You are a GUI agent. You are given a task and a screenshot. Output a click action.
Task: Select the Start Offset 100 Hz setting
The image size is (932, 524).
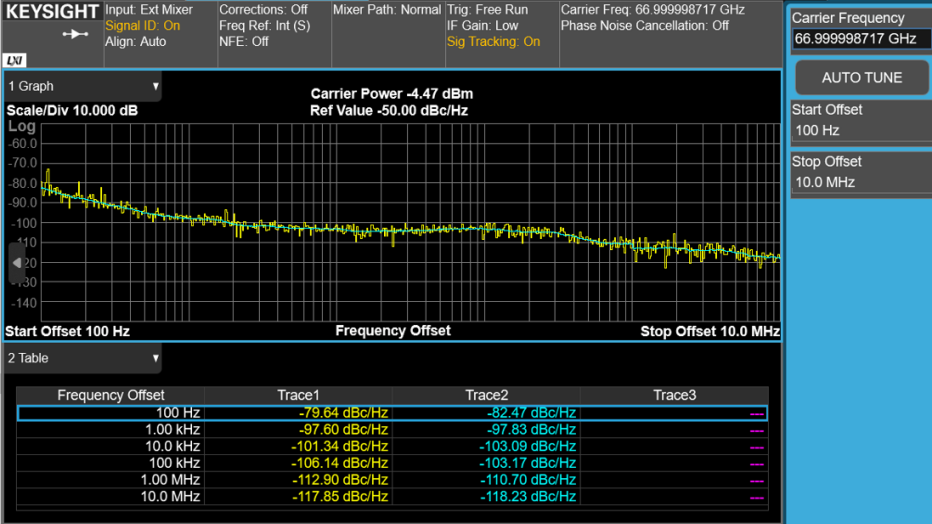[x=861, y=121]
